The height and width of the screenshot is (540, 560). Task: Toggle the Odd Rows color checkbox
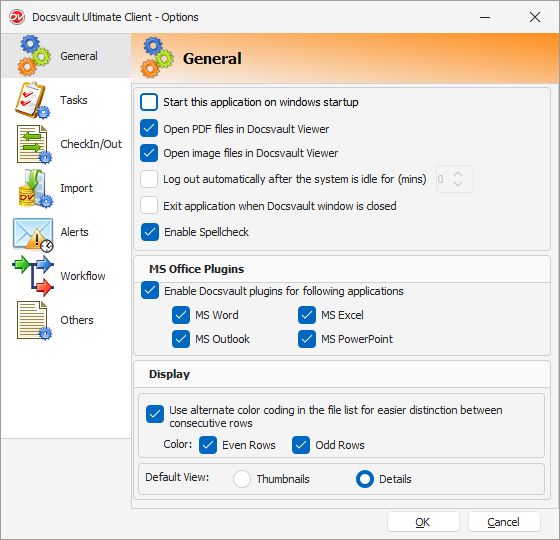(x=301, y=445)
